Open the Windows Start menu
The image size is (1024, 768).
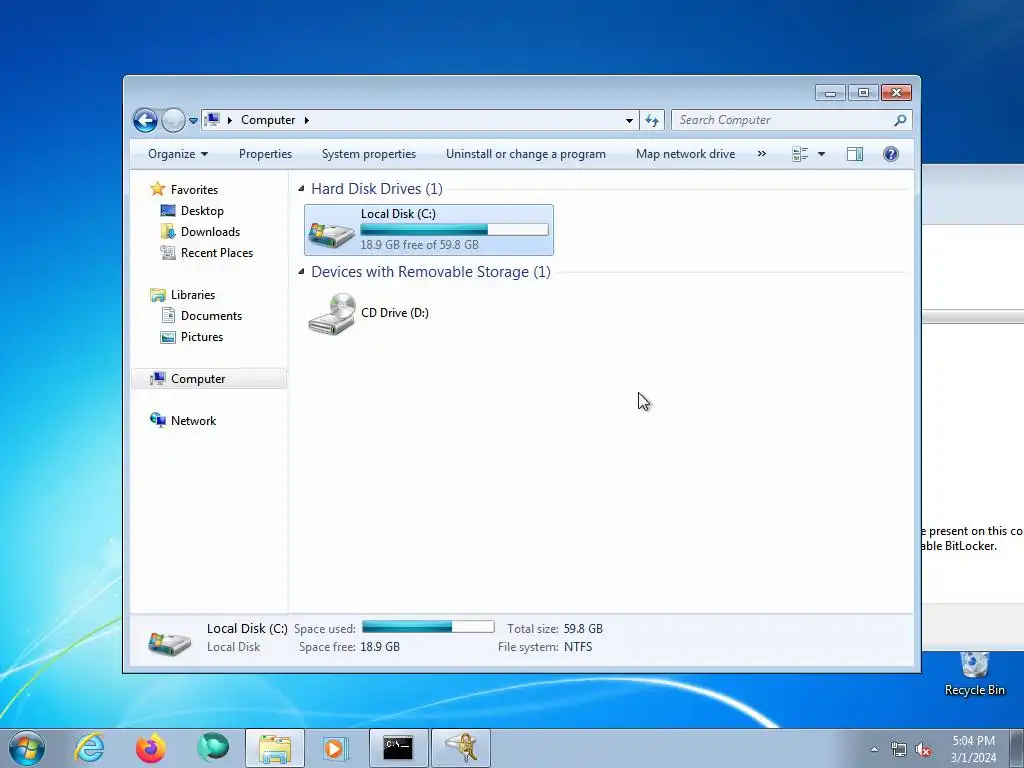[27, 748]
